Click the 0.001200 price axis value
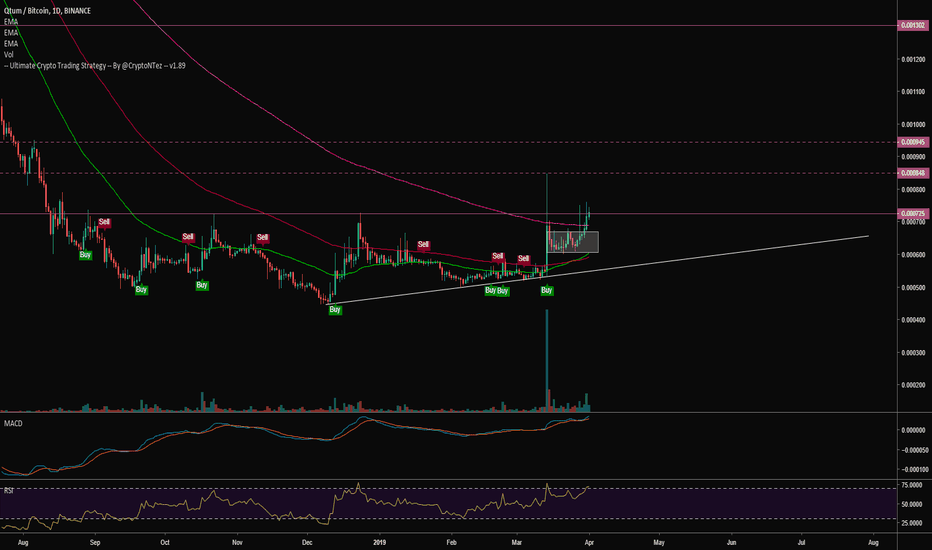932x550 pixels. click(913, 59)
